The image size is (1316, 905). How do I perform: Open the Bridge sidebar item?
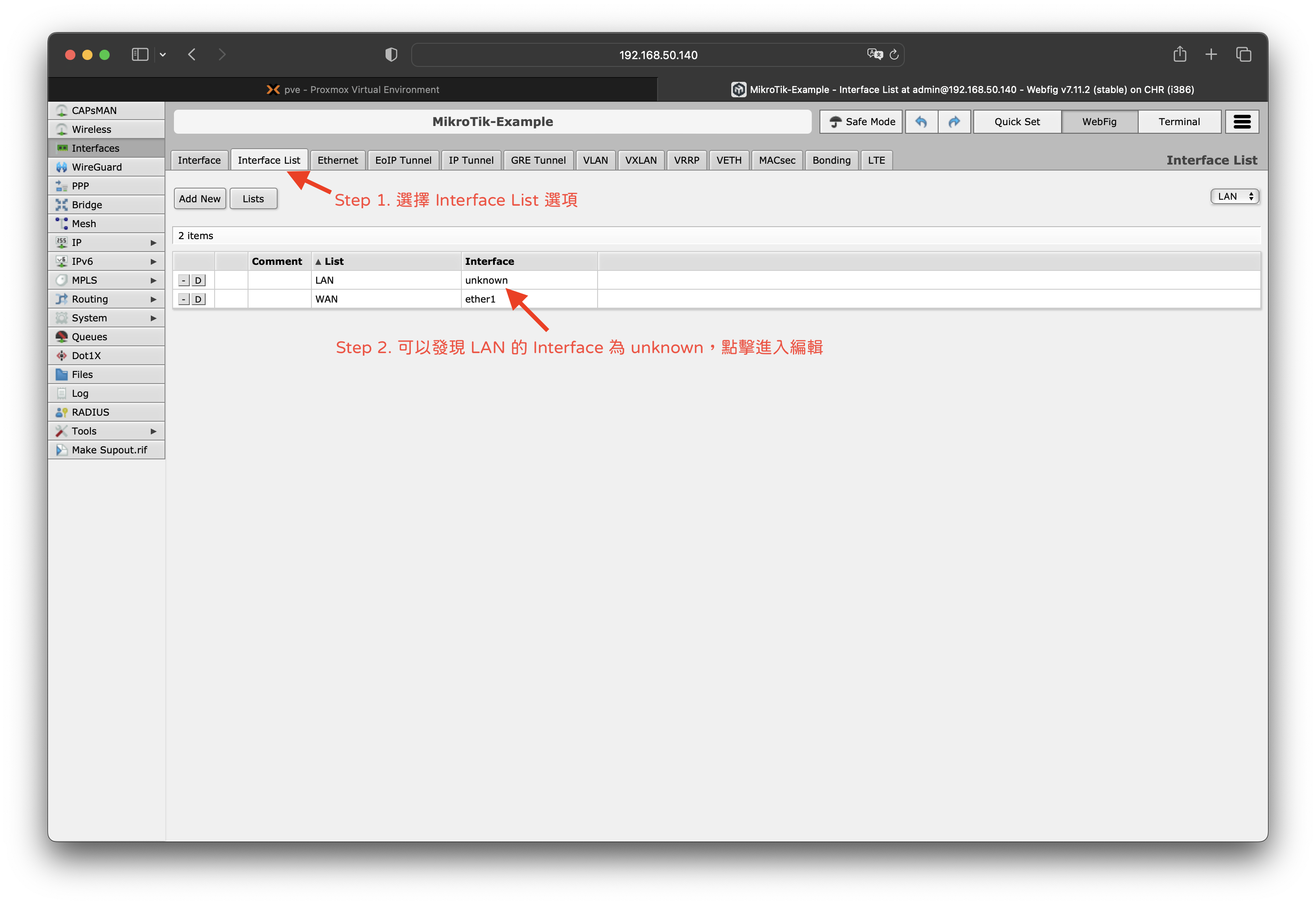pos(87,205)
